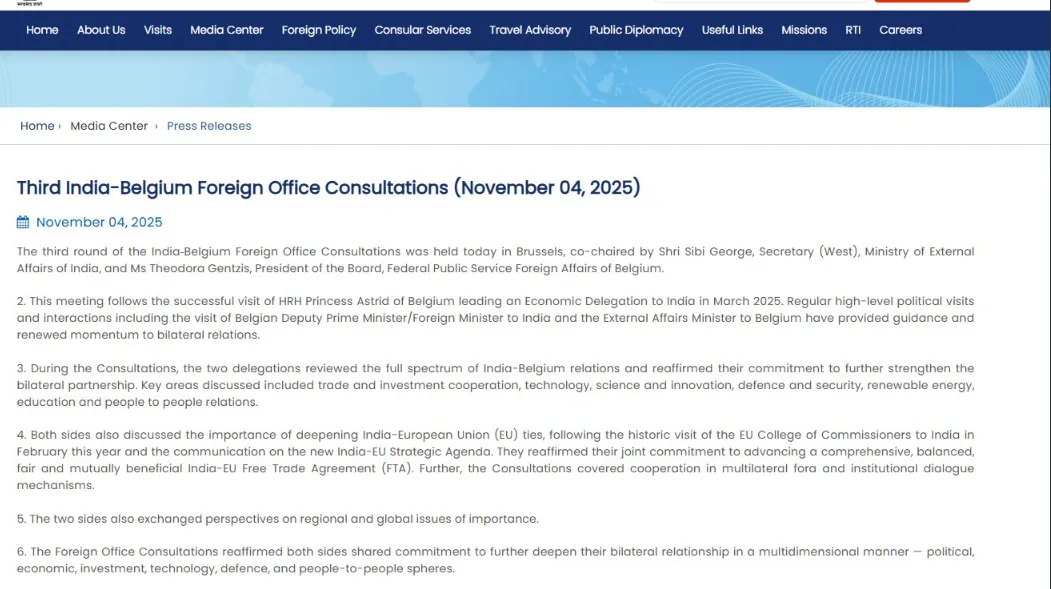This screenshot has height=589, width=1051.
Task: Go to the Foreign Policy menu
Action: (319, 30)
